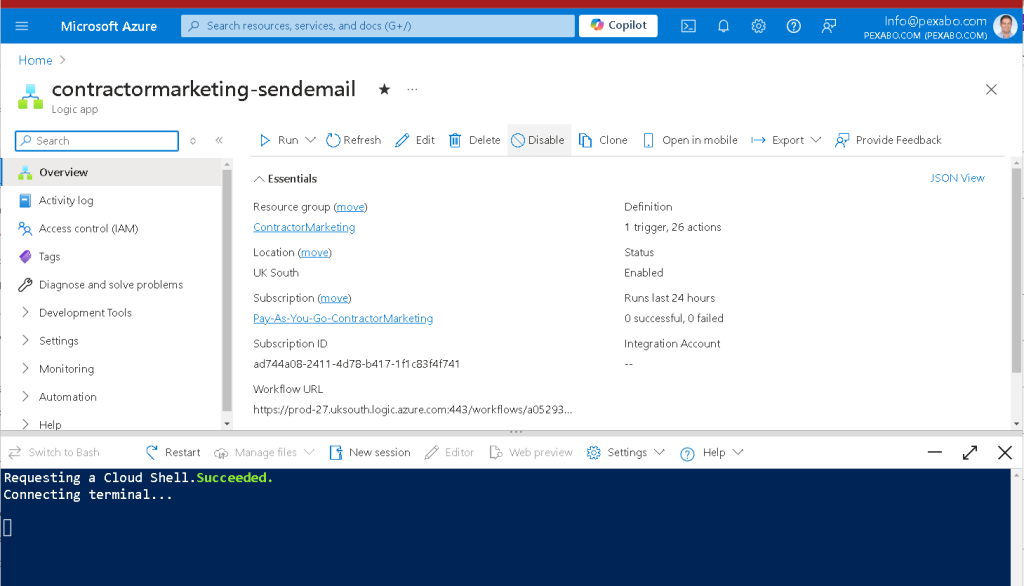Open the notifications bell
Screen dimensions: 1024x586
724,26
